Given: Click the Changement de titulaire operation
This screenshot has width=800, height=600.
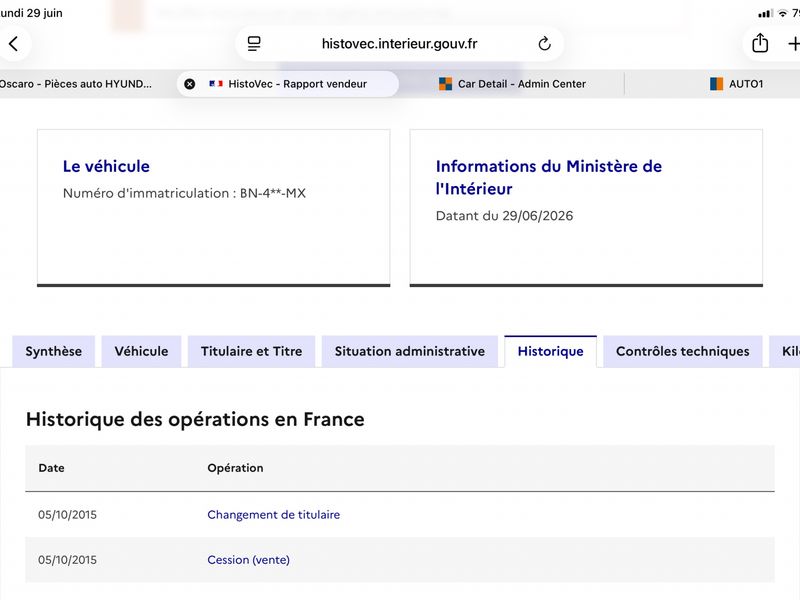Looking at the screenshot, I should [273, 515].
